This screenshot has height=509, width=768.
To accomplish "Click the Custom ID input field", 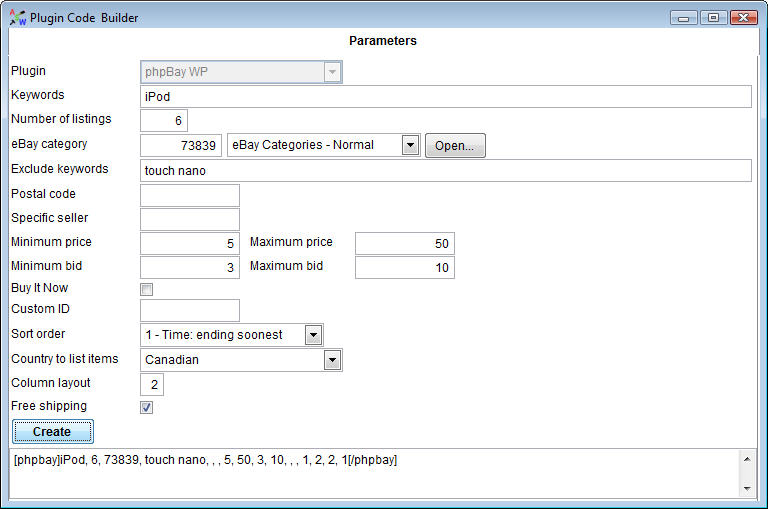I will [x=190, y=311].
